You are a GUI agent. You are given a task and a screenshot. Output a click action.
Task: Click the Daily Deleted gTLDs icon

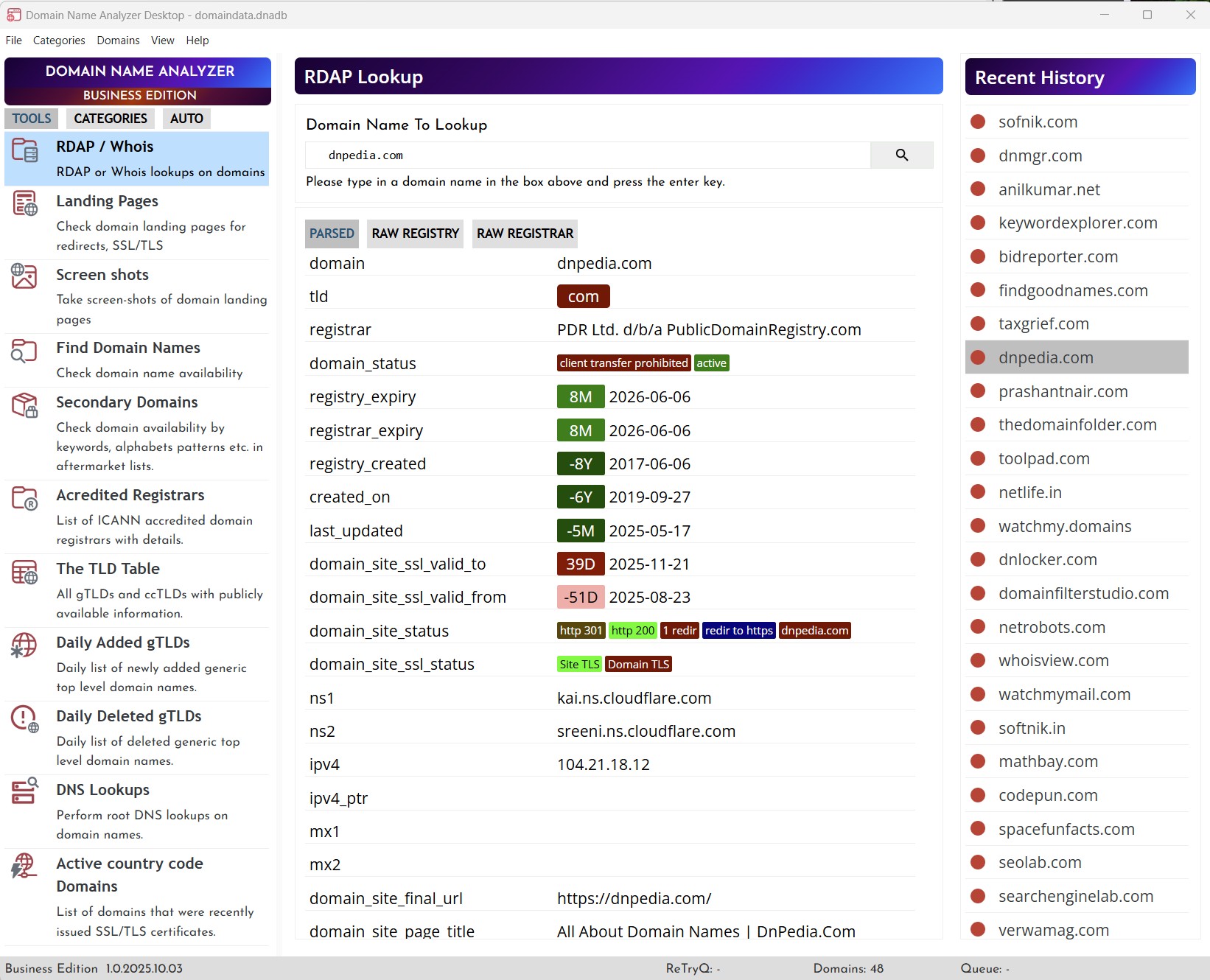[24, 718]
